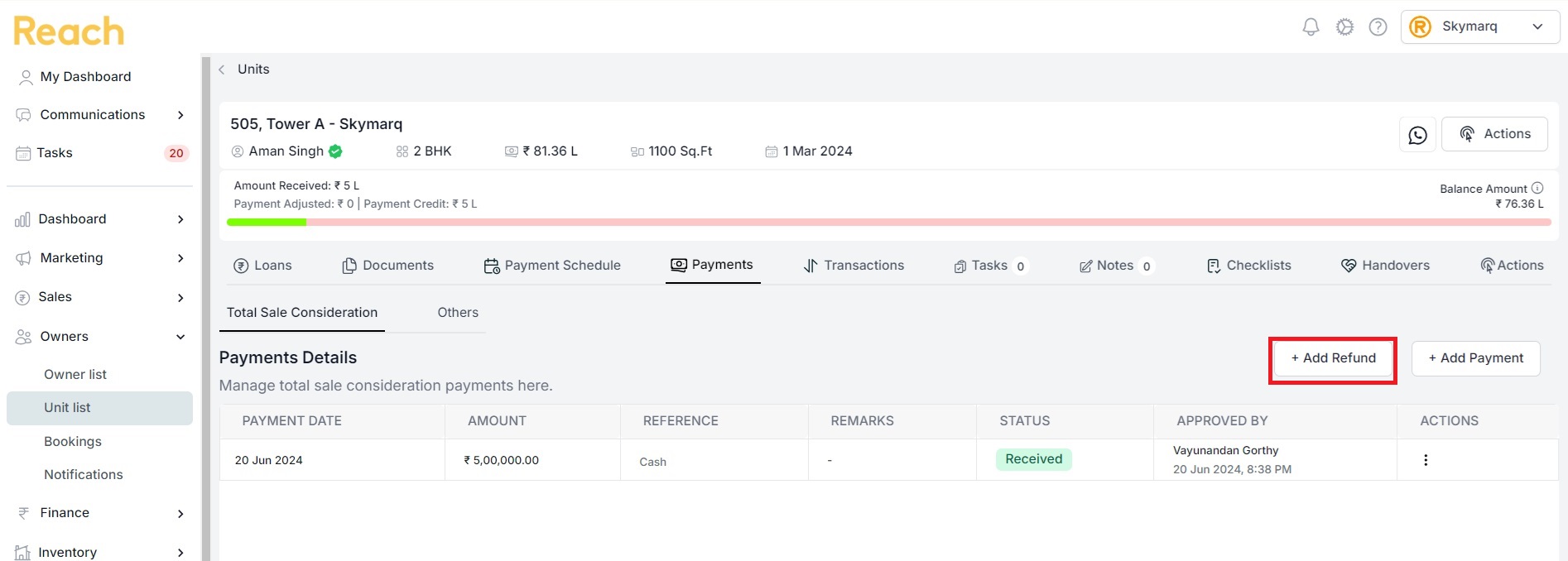Click the Add Payment button
Screen dimensions: 1568x561
click(1476, 358)
